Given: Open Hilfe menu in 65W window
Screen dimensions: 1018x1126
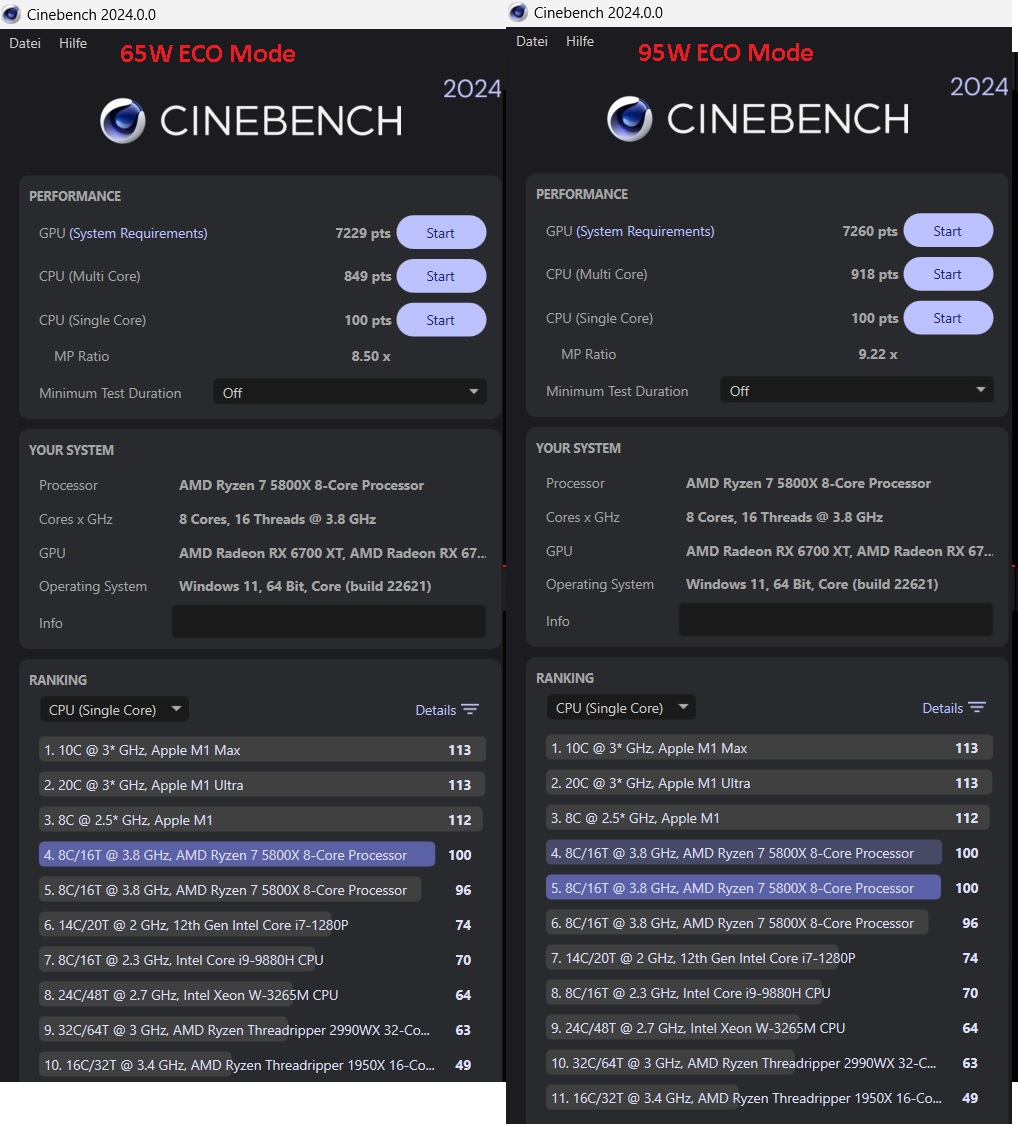Looking at the screenshot, I should coord(73,43).
